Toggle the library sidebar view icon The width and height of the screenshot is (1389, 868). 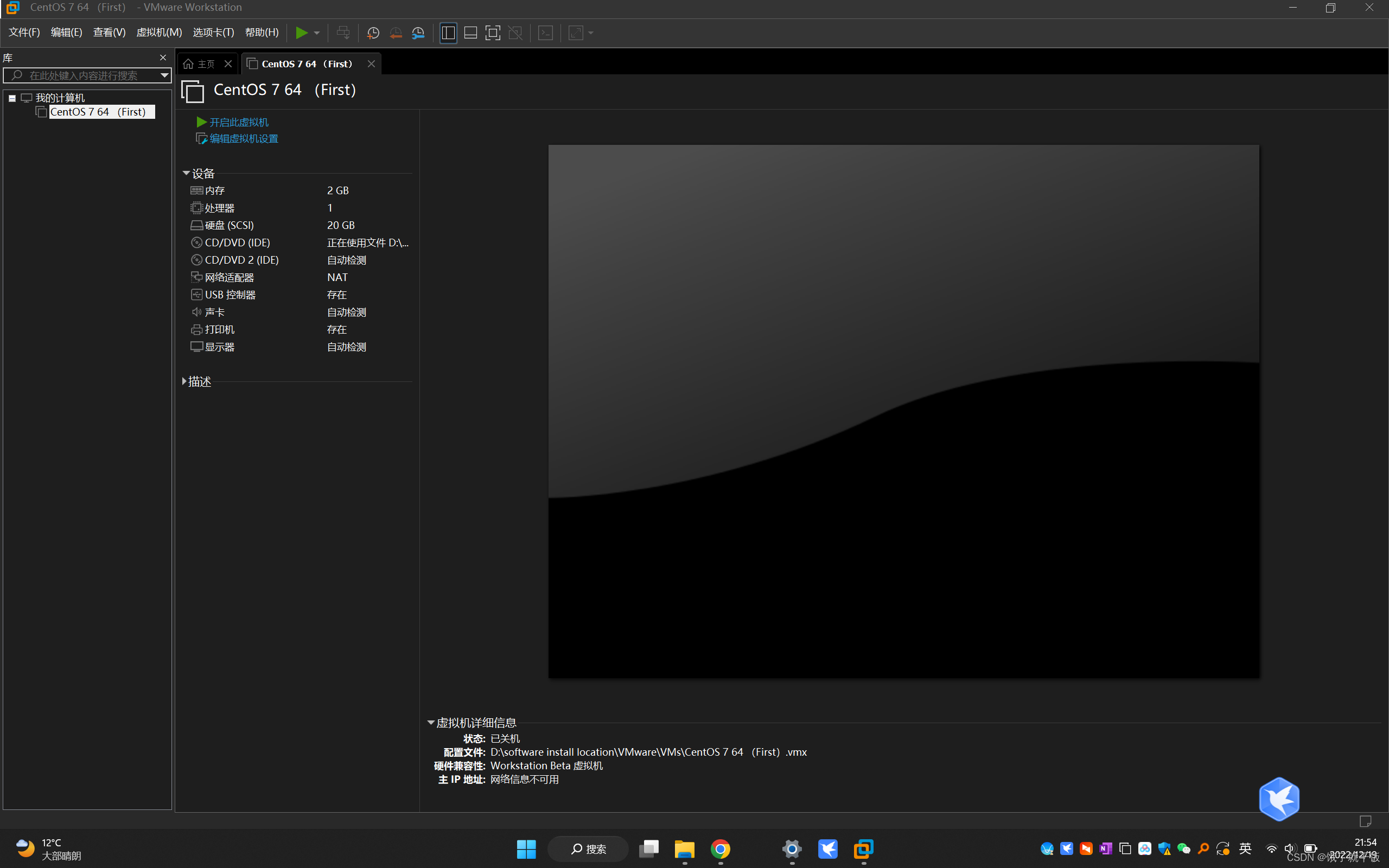(448, 33)
